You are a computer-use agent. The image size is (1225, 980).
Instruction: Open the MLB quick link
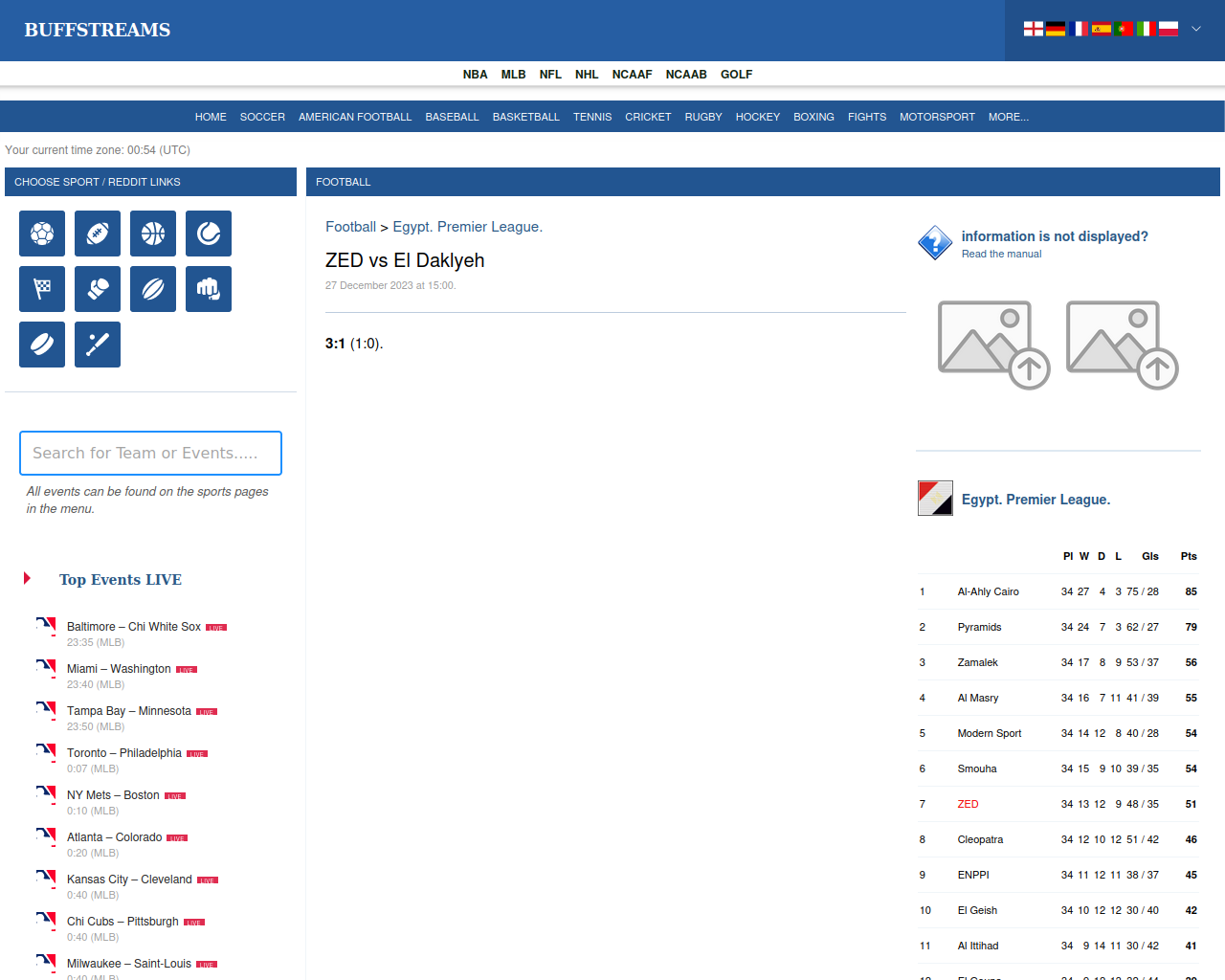514,74
